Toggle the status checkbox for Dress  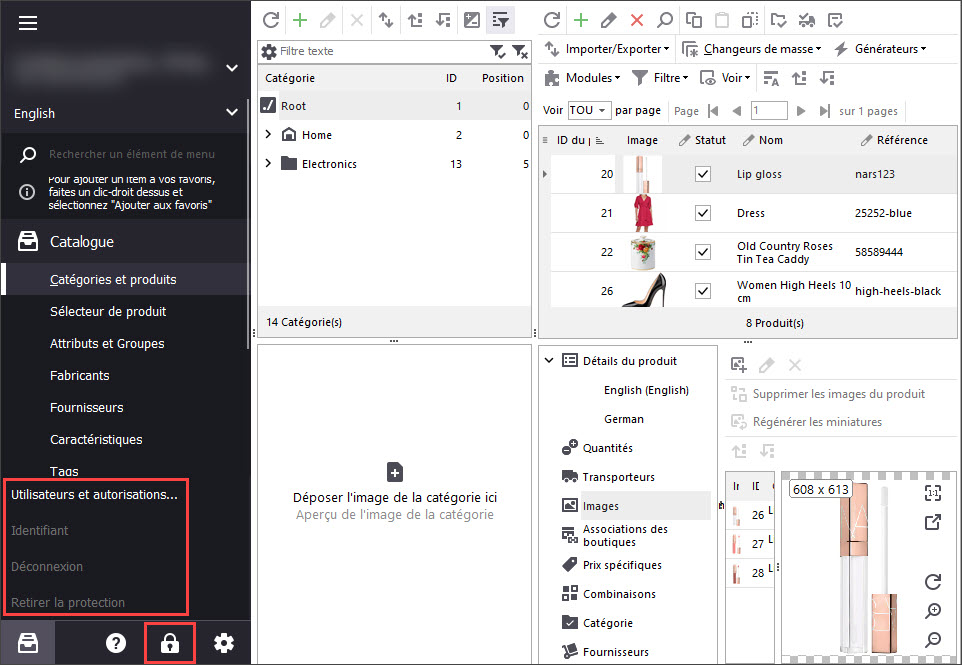point(703,213)
